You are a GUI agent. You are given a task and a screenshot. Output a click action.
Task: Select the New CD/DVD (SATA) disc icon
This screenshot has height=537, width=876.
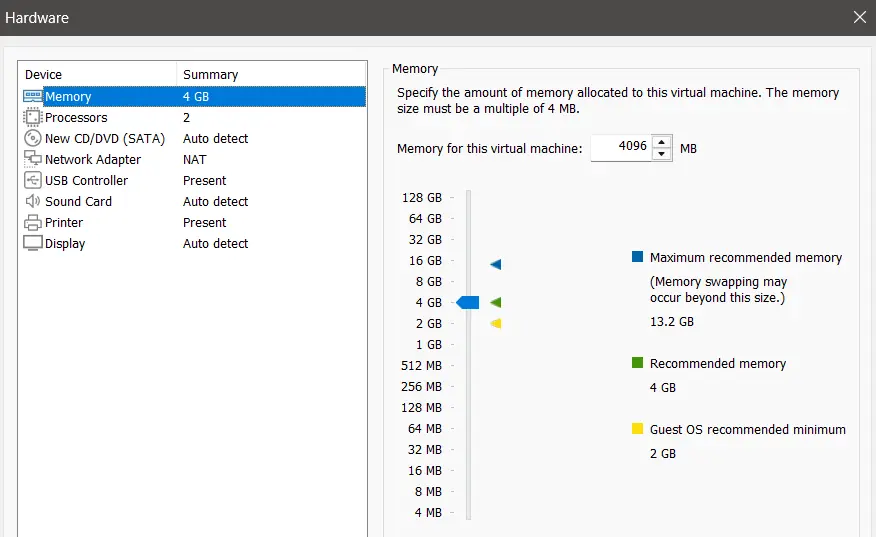[x=32, y=139]
